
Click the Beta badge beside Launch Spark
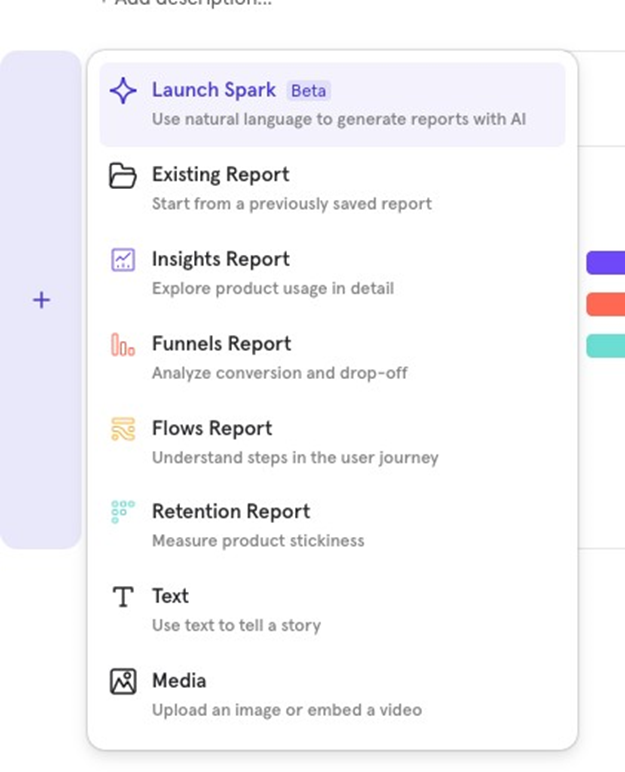pos(308,91)
